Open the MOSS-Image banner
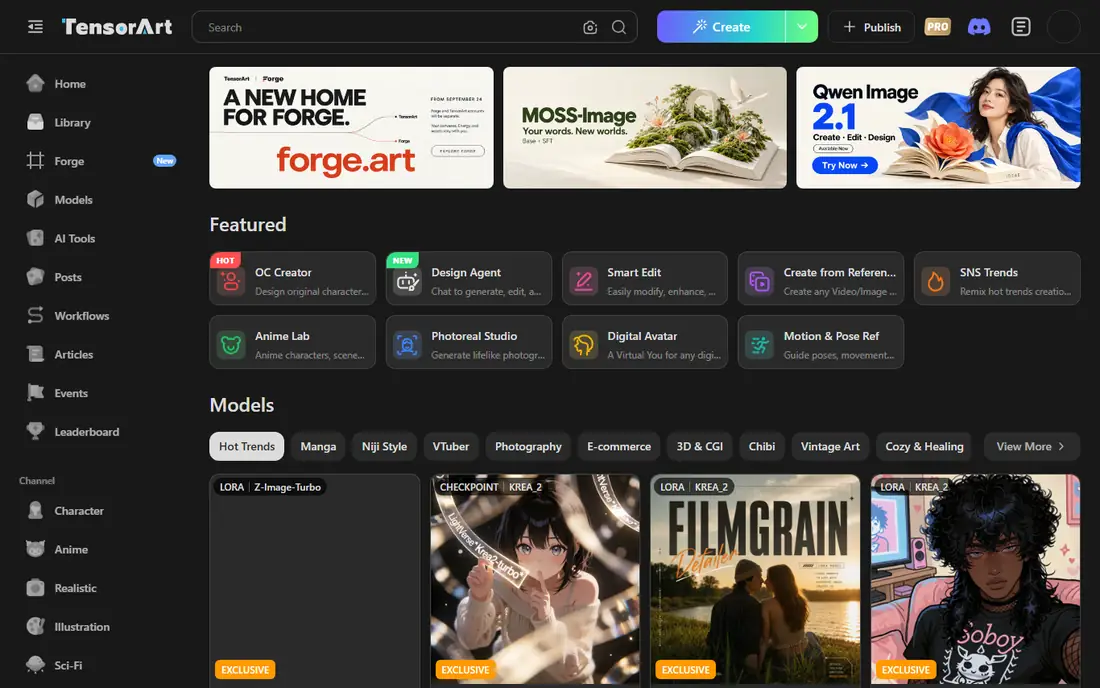1100x688 pixels. coord(645,128)
